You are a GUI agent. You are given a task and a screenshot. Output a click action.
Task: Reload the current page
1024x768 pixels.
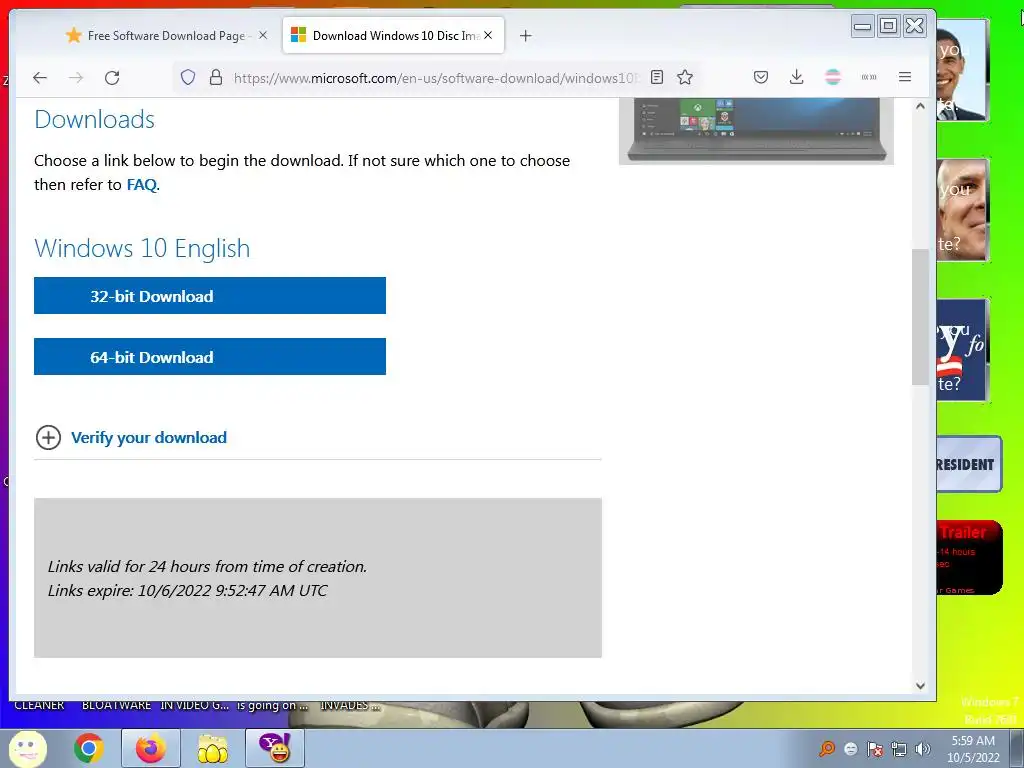[112, 78]
